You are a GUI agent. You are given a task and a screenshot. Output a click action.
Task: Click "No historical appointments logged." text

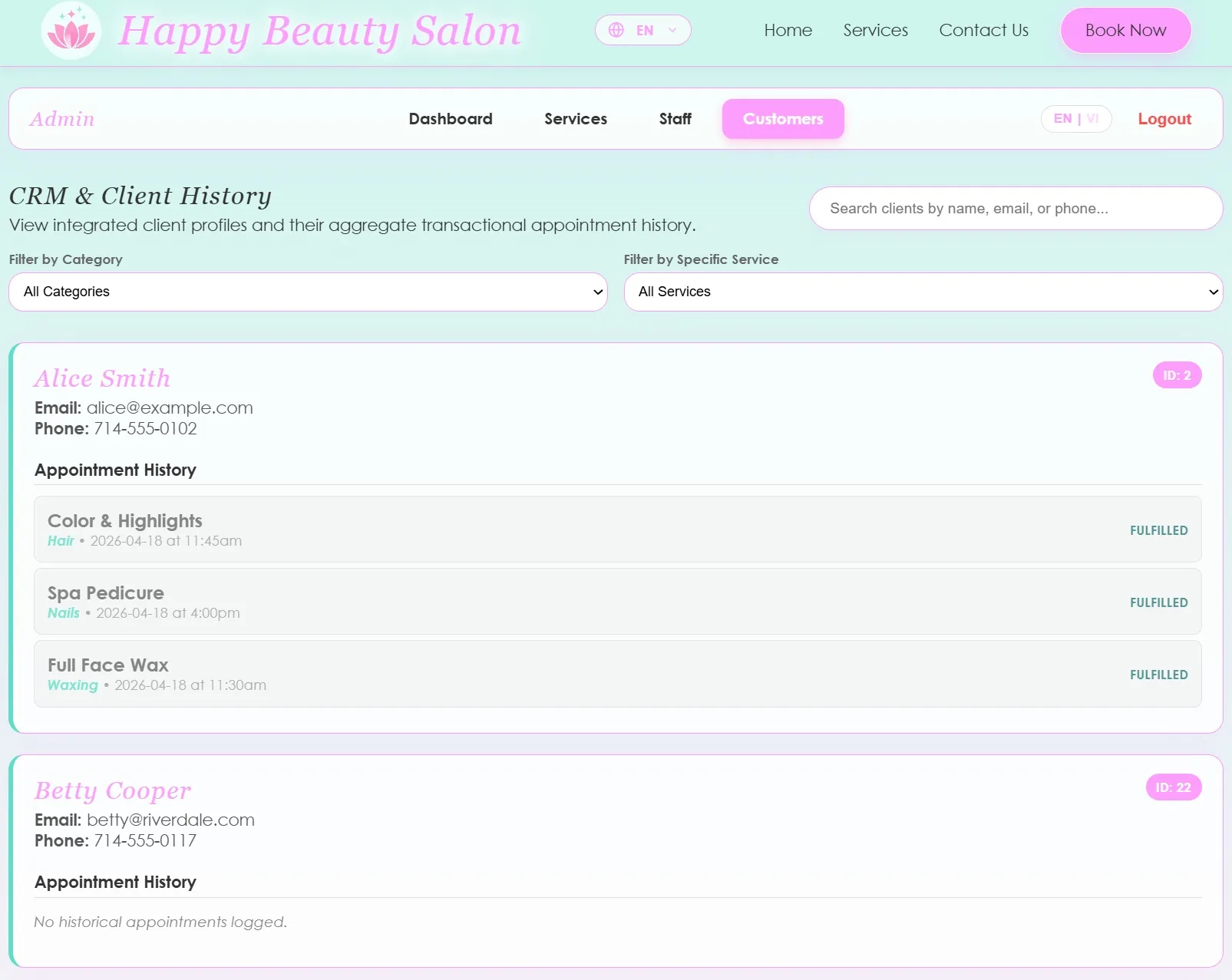point(160,922)
